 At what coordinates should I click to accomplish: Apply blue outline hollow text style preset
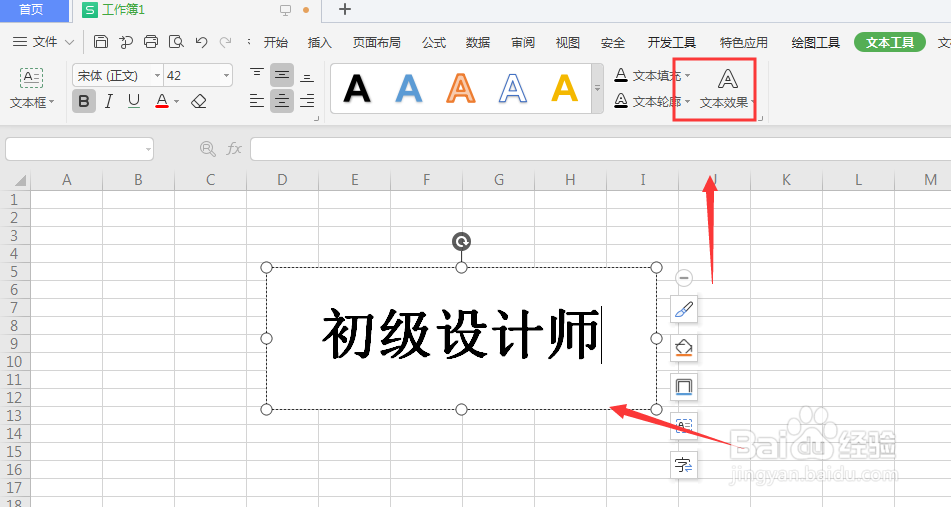click(513, 89)
